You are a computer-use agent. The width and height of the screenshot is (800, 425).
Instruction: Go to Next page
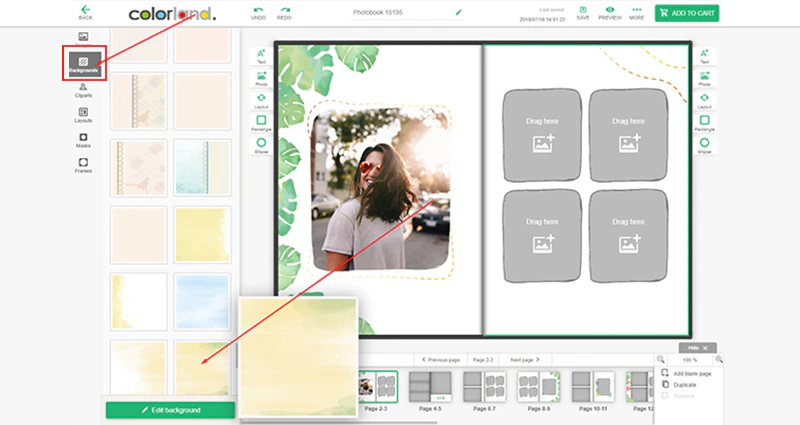click(x=524, y=360)
